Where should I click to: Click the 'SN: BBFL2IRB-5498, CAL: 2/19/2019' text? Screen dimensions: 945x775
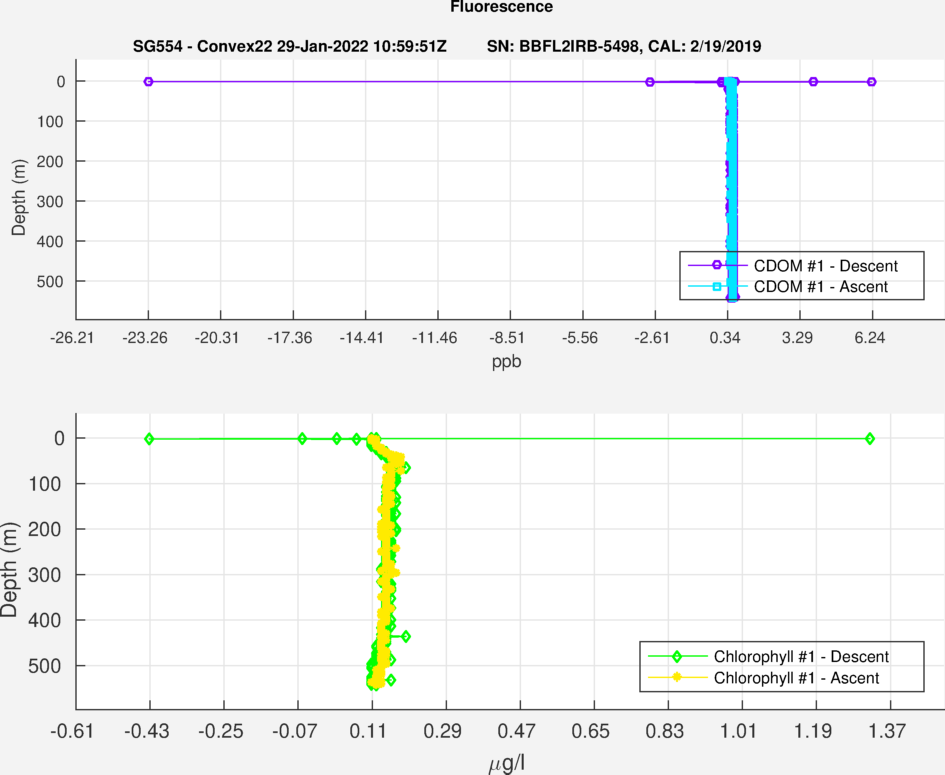pyautogui.click(x=624, y=46)
